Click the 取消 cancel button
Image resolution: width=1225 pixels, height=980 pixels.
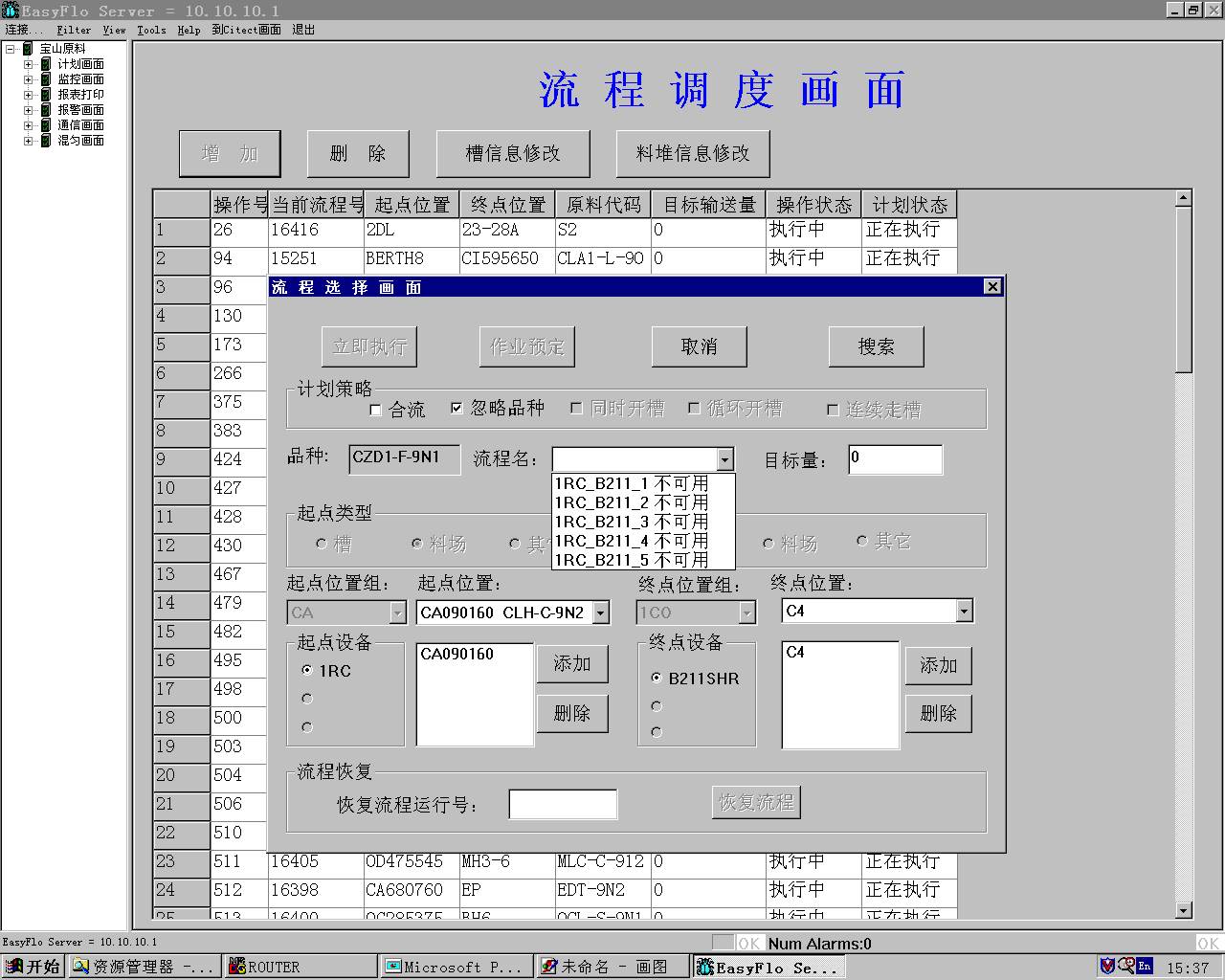(x=699, y=346)
